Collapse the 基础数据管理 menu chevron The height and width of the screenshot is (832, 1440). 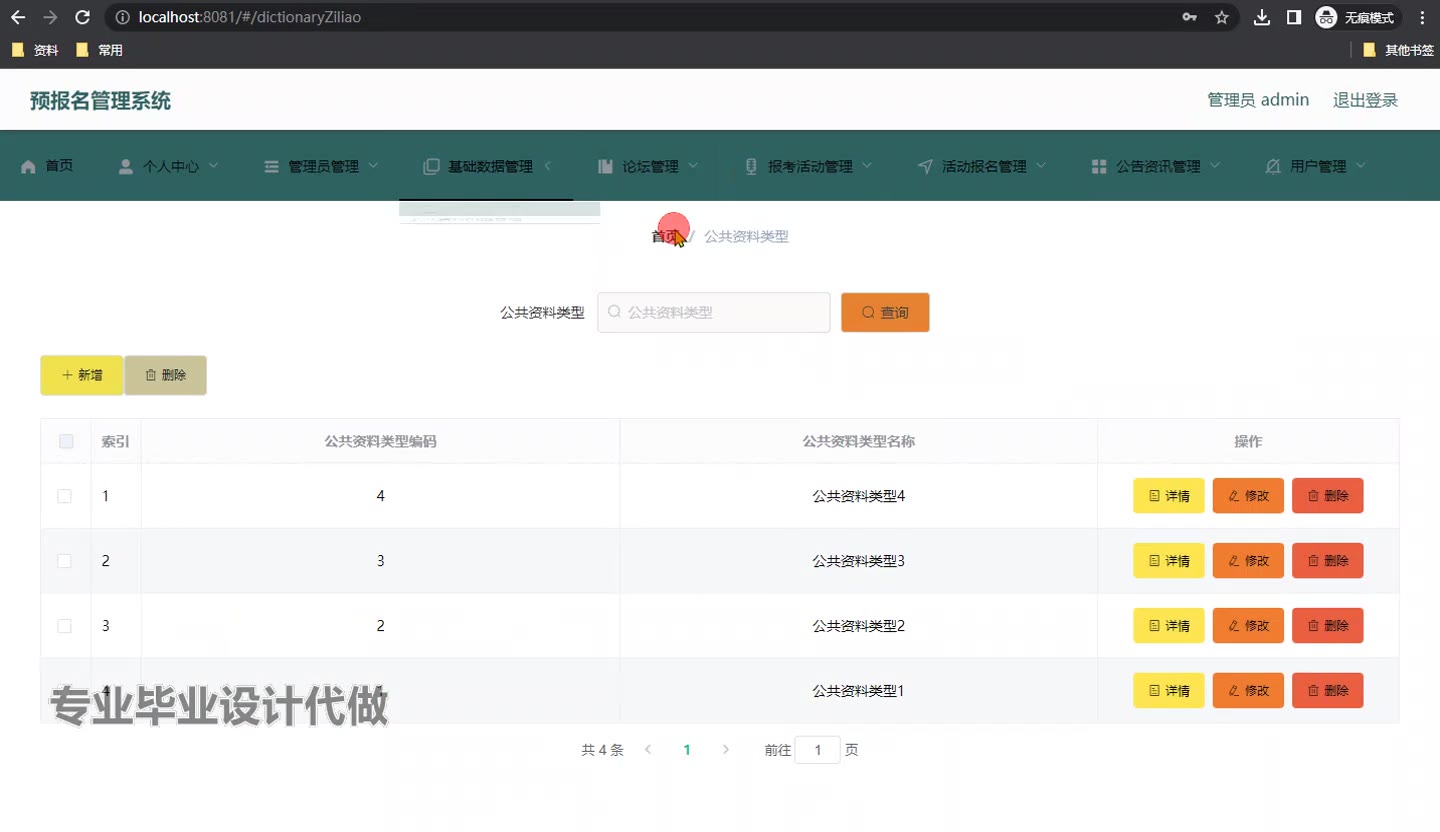548,166
